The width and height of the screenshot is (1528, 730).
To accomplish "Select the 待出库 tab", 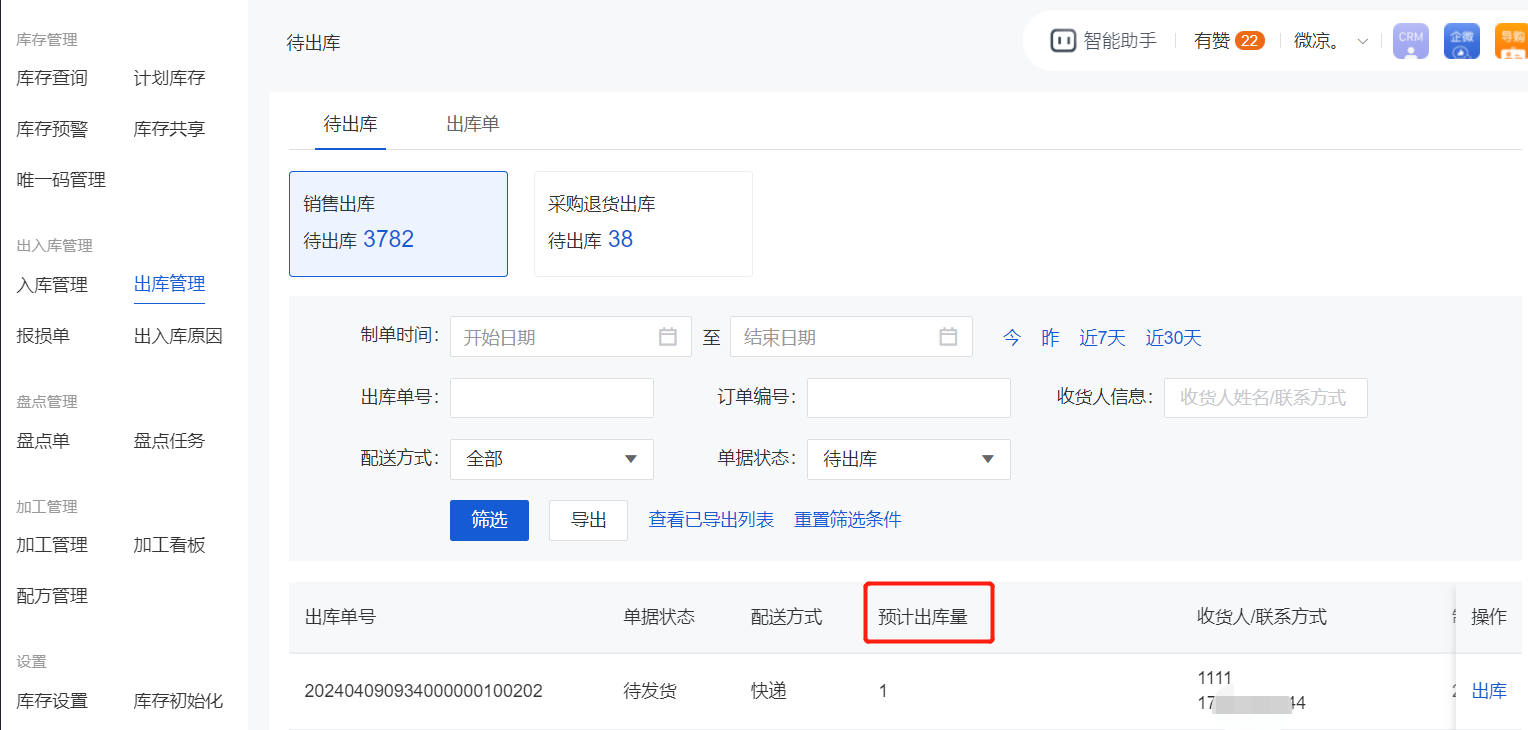I will click(350, 124).
